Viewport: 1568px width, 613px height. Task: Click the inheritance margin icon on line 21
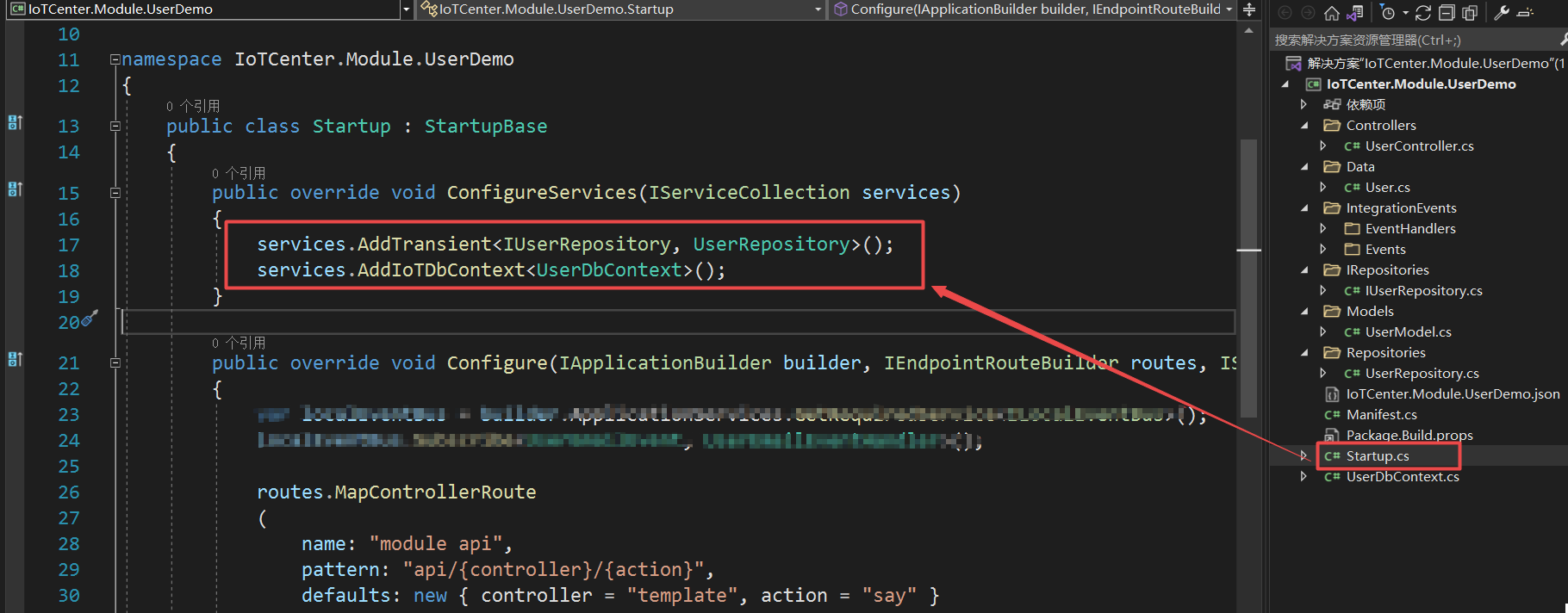pyautogui.click(x=16, y=359)
